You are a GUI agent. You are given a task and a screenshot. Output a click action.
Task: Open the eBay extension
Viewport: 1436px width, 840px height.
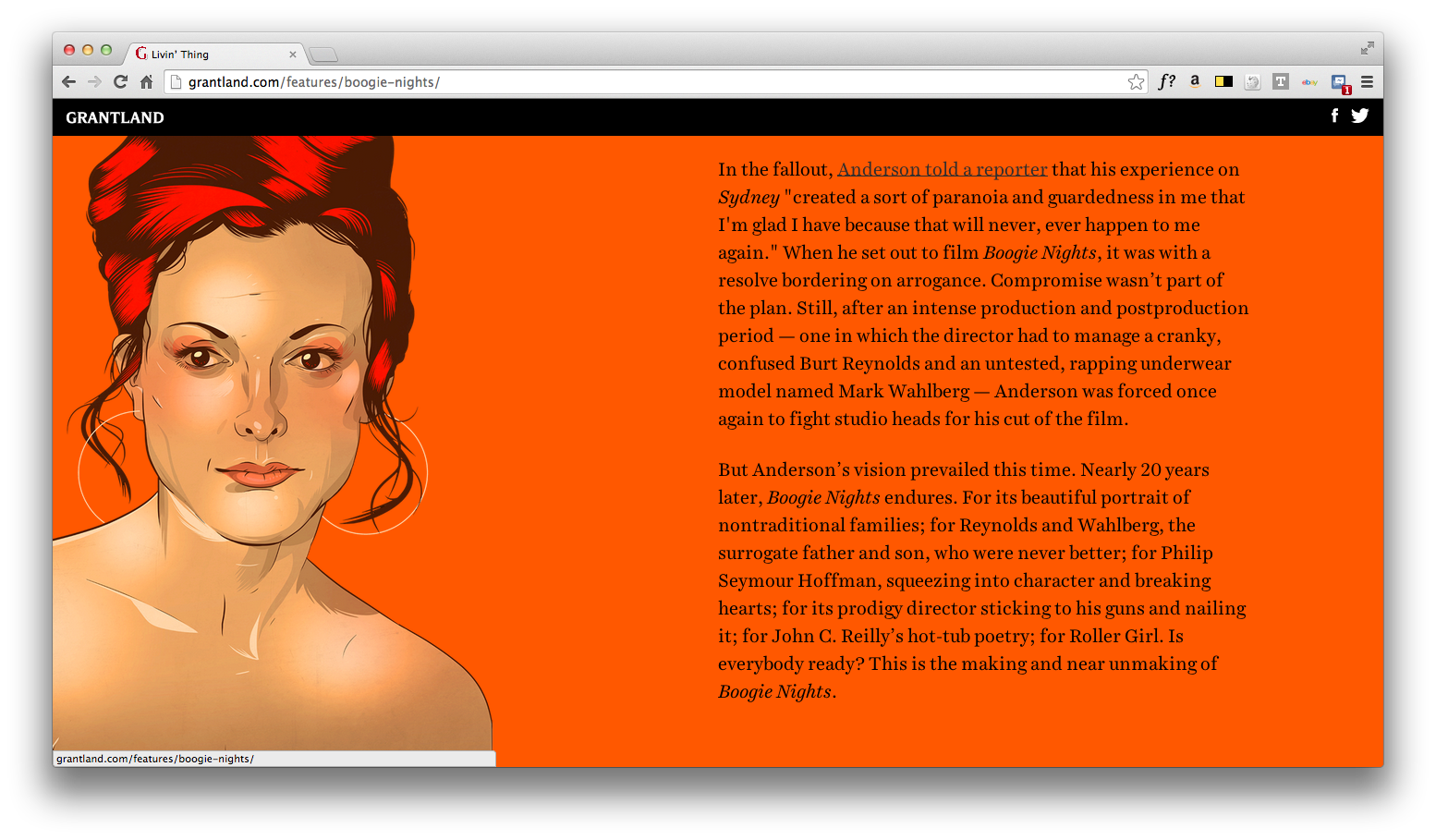click(1309, 82)
